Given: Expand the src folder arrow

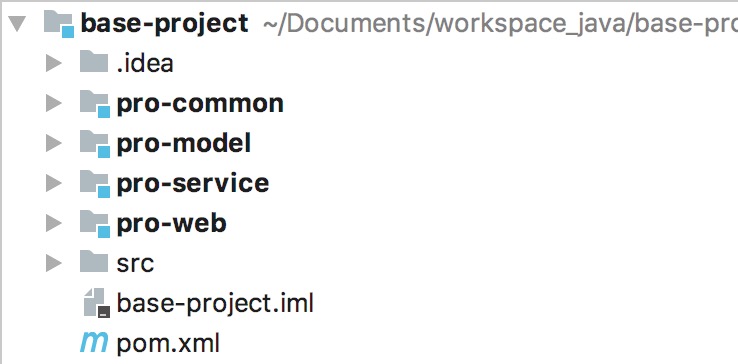Looking at the screenshot, I should (54, 263).
